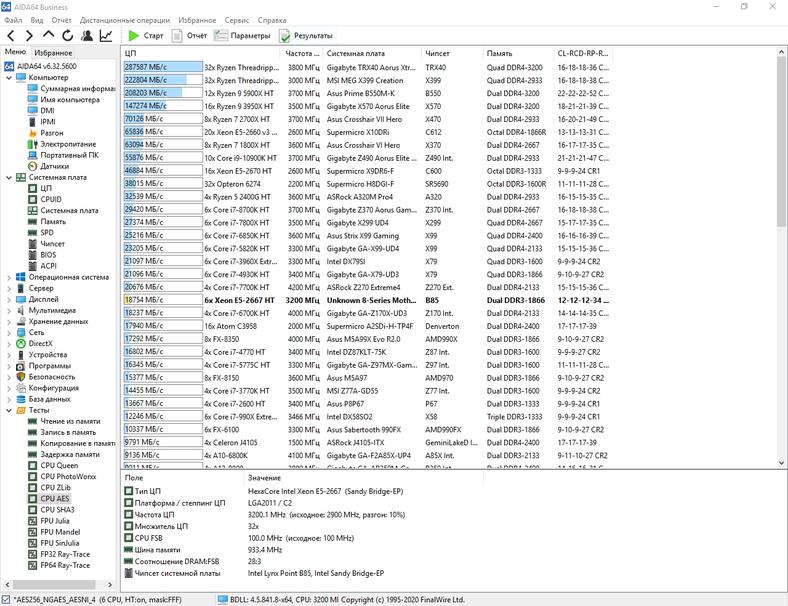Go forward with the right arrow icon
This screenshot has width=788, height=606.
point(29,36)
